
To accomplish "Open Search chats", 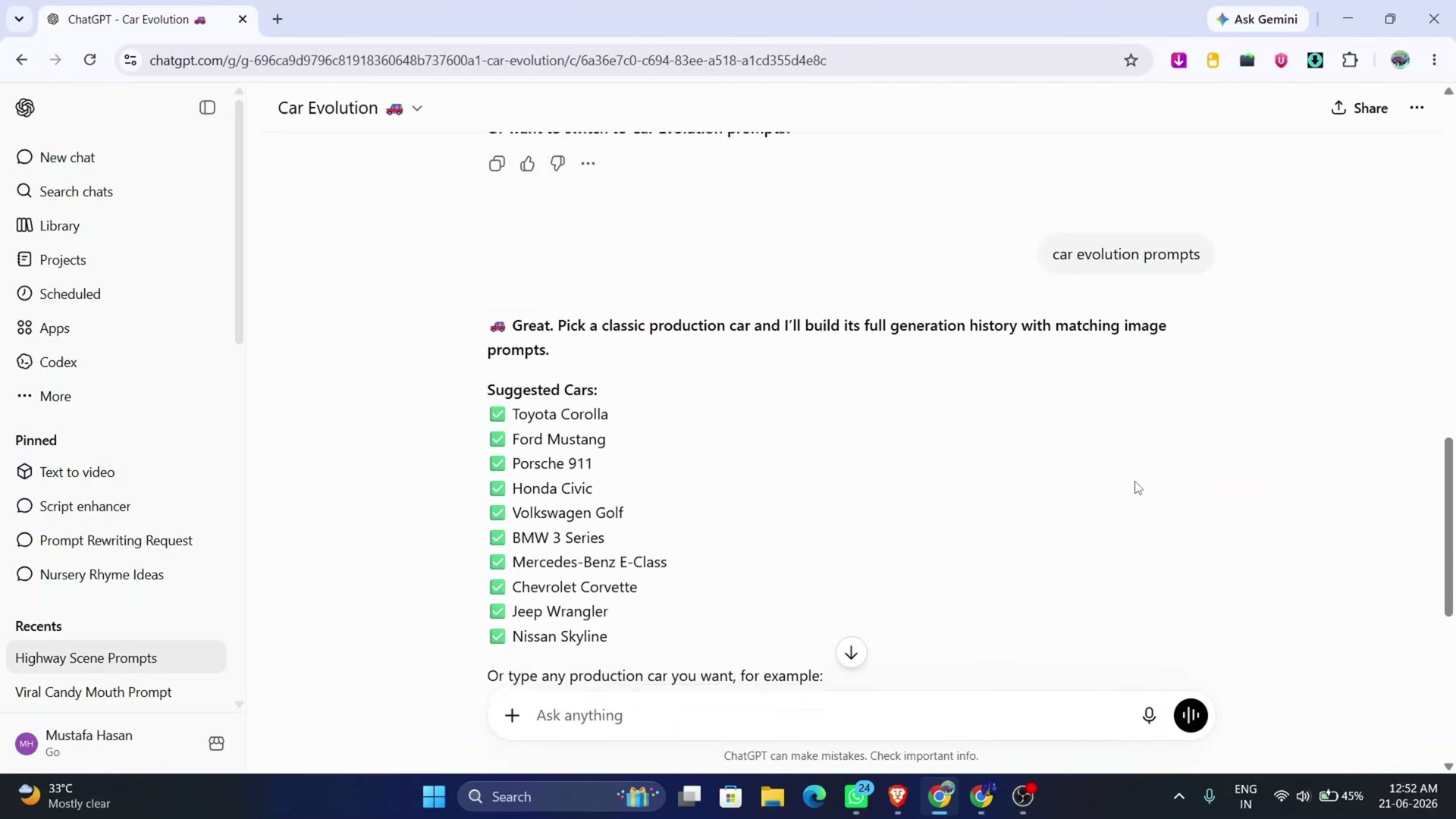I will click(x=118, y=192).
